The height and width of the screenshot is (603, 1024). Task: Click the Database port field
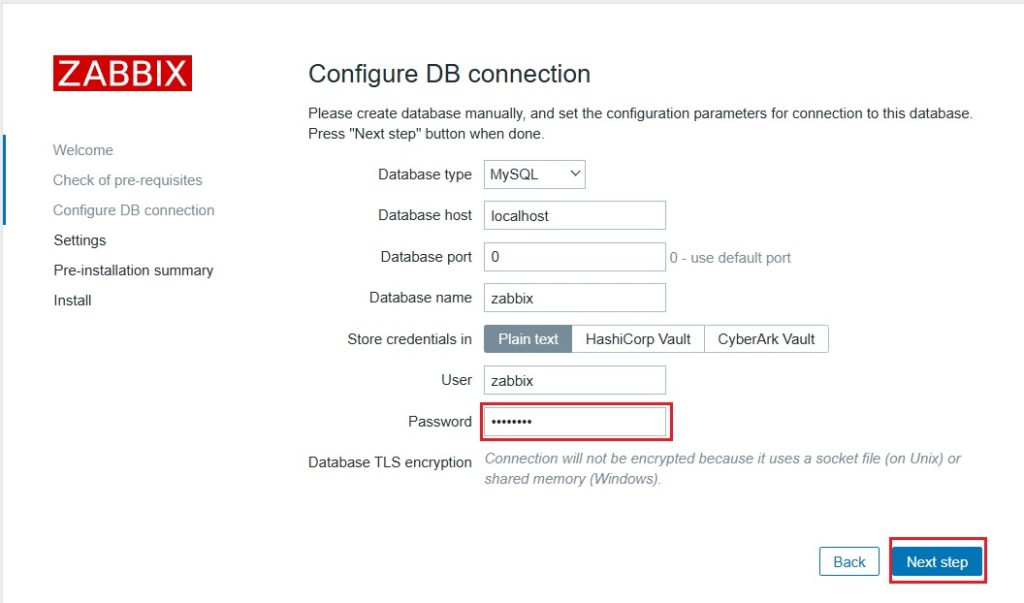[575, 257]
